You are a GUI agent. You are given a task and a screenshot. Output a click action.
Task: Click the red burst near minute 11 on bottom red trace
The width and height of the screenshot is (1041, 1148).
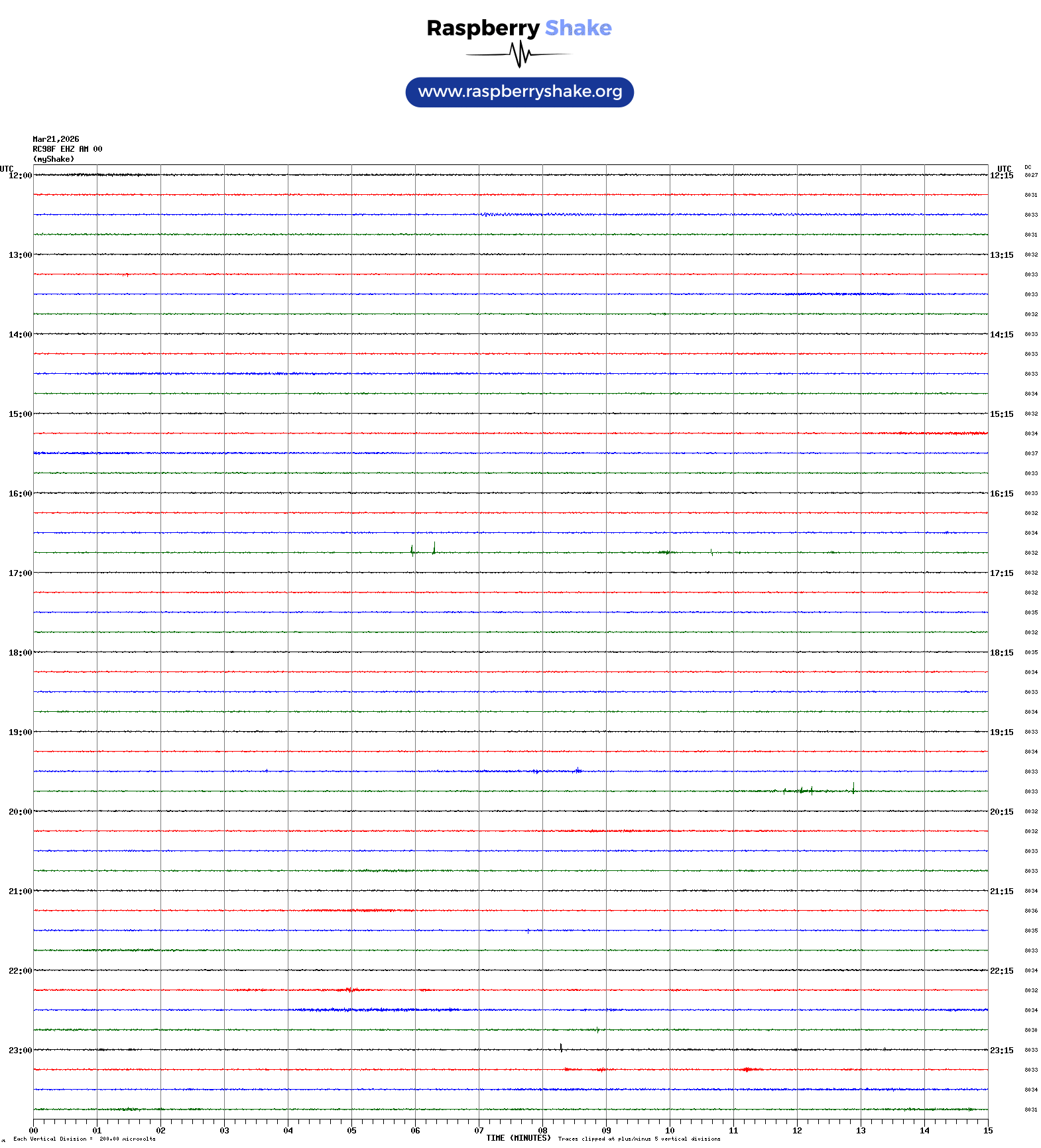749,1069
